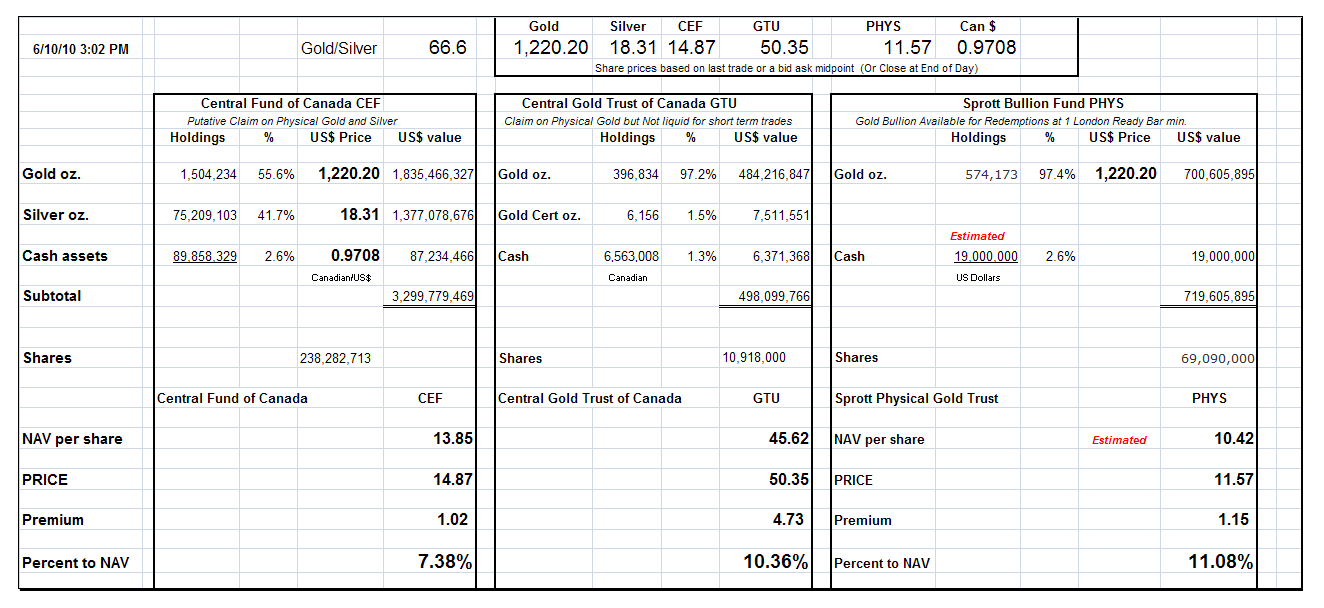The height and width of the screenshot is (608, 1324).
Task: Select GTU gold holdings 396,834
Action: coord(636,174)
